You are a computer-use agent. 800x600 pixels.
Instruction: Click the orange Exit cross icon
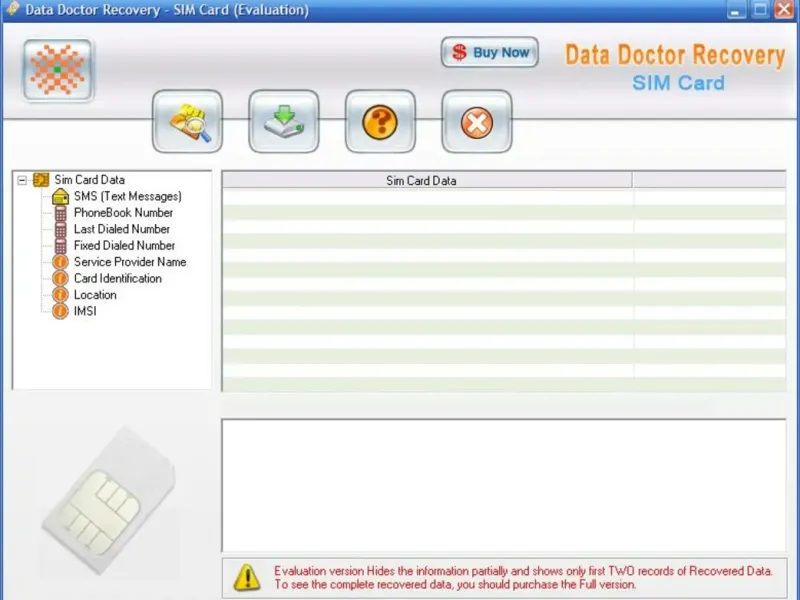tap(477, 121)
